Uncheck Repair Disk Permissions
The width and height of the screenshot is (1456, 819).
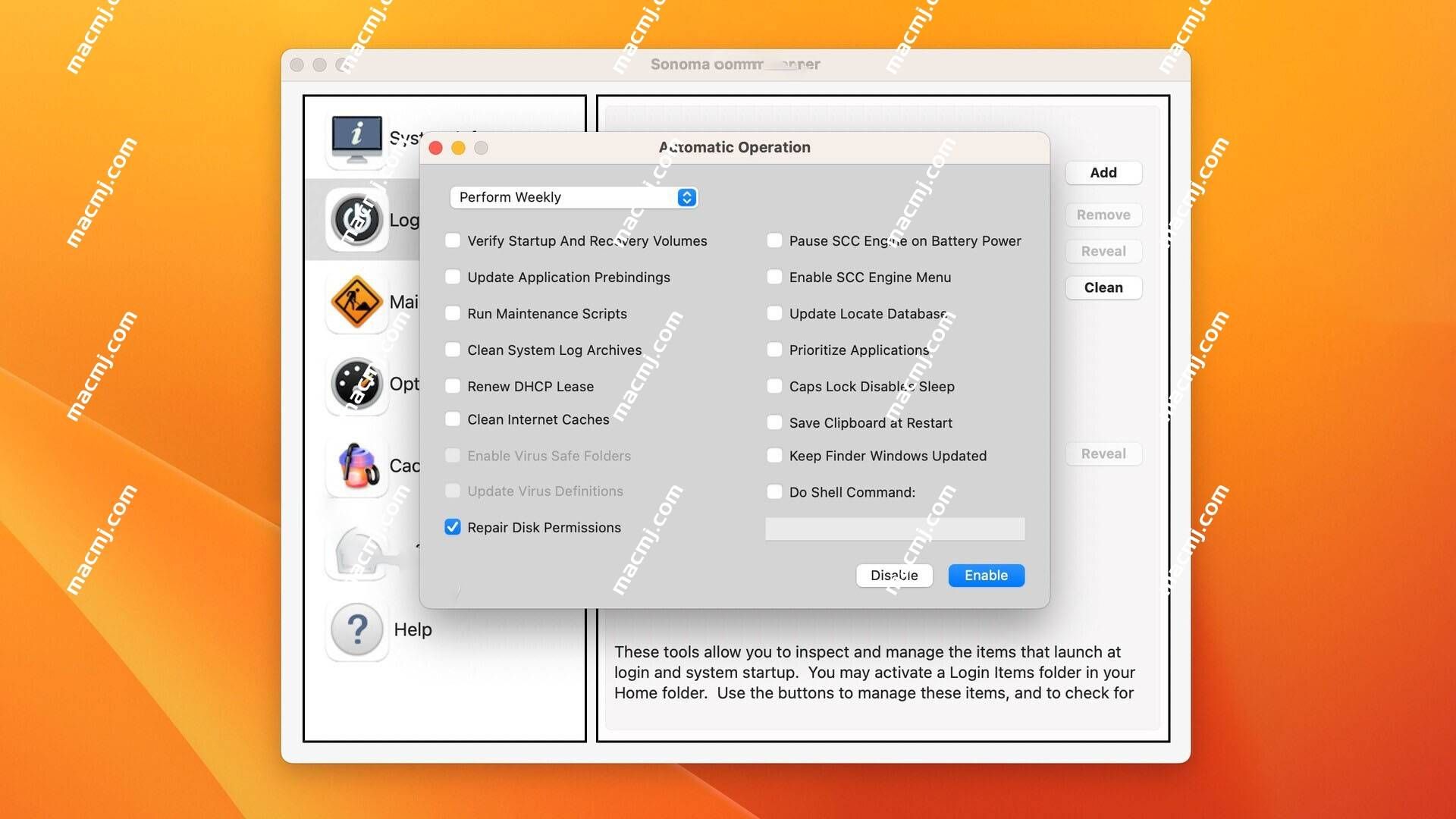pos(453,527)
